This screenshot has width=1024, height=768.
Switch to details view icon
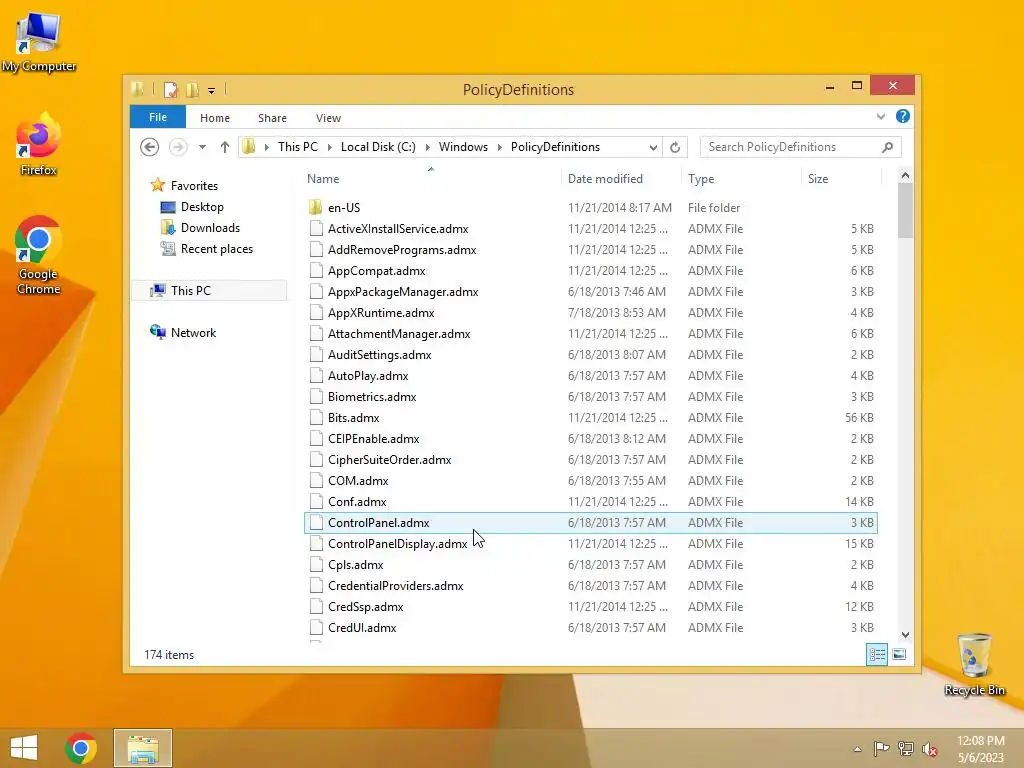876,654
